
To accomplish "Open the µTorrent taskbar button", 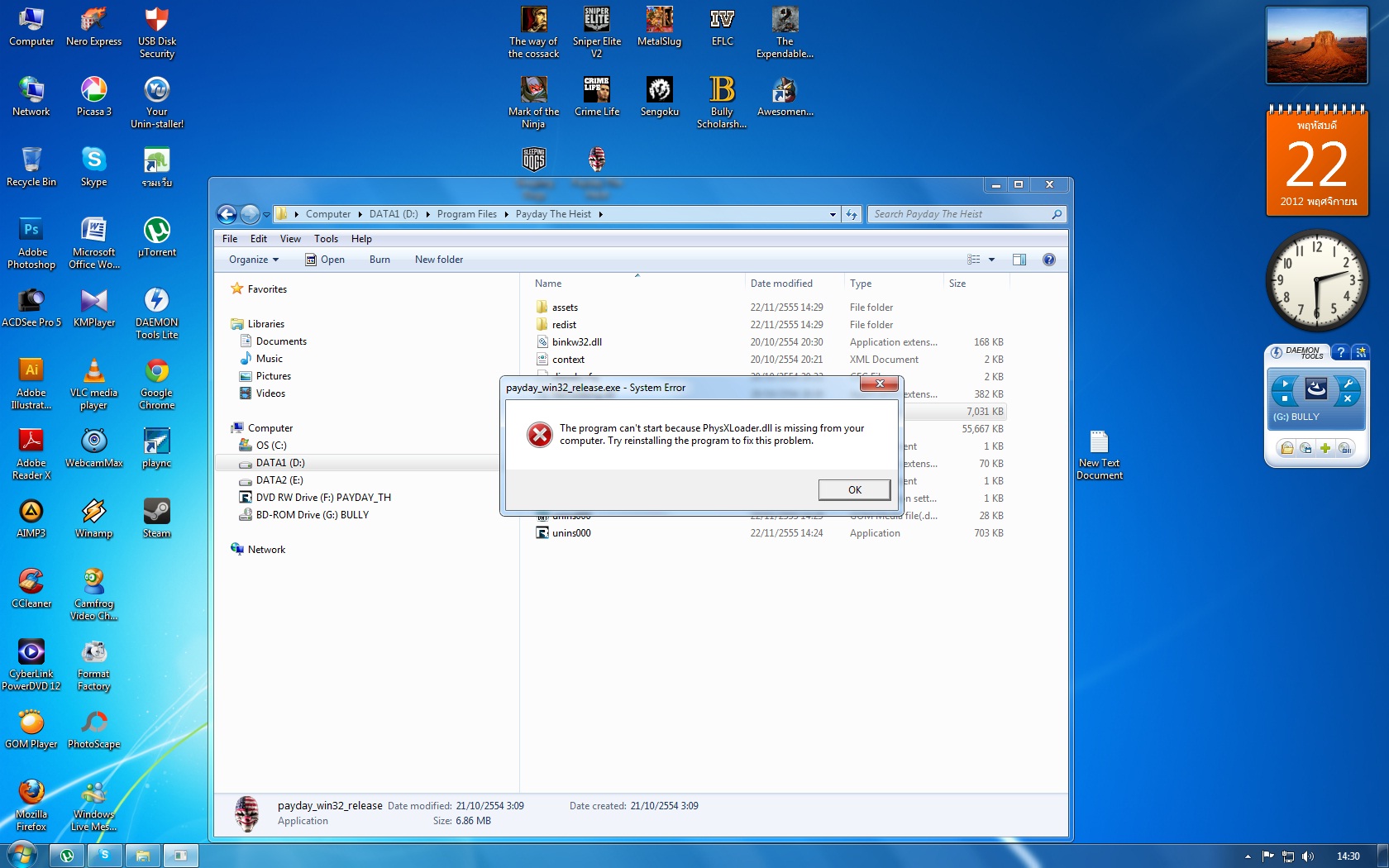I will point(67,856).
